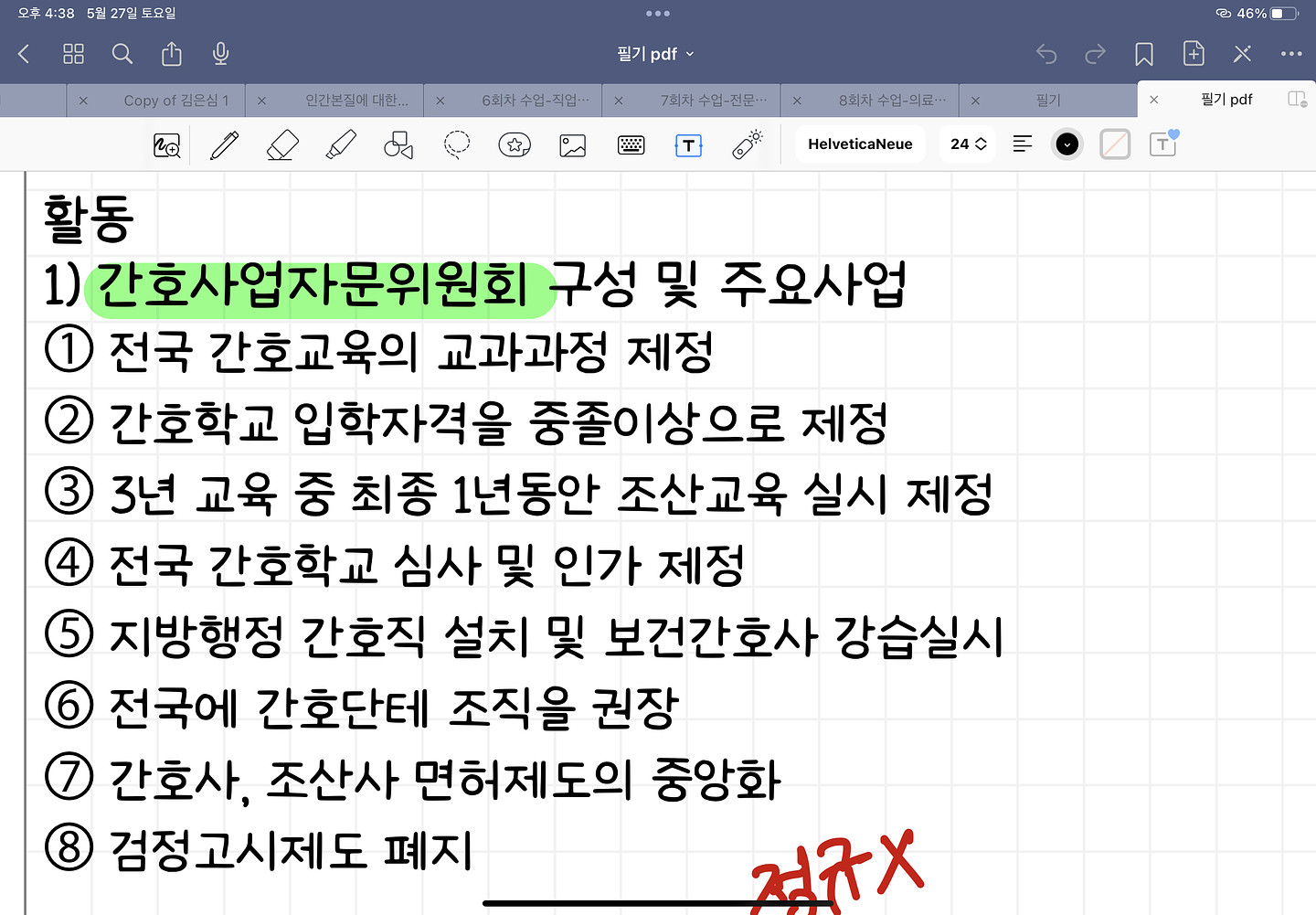
Task: Open the Shapes tool
Action: [x=398, y=145]
